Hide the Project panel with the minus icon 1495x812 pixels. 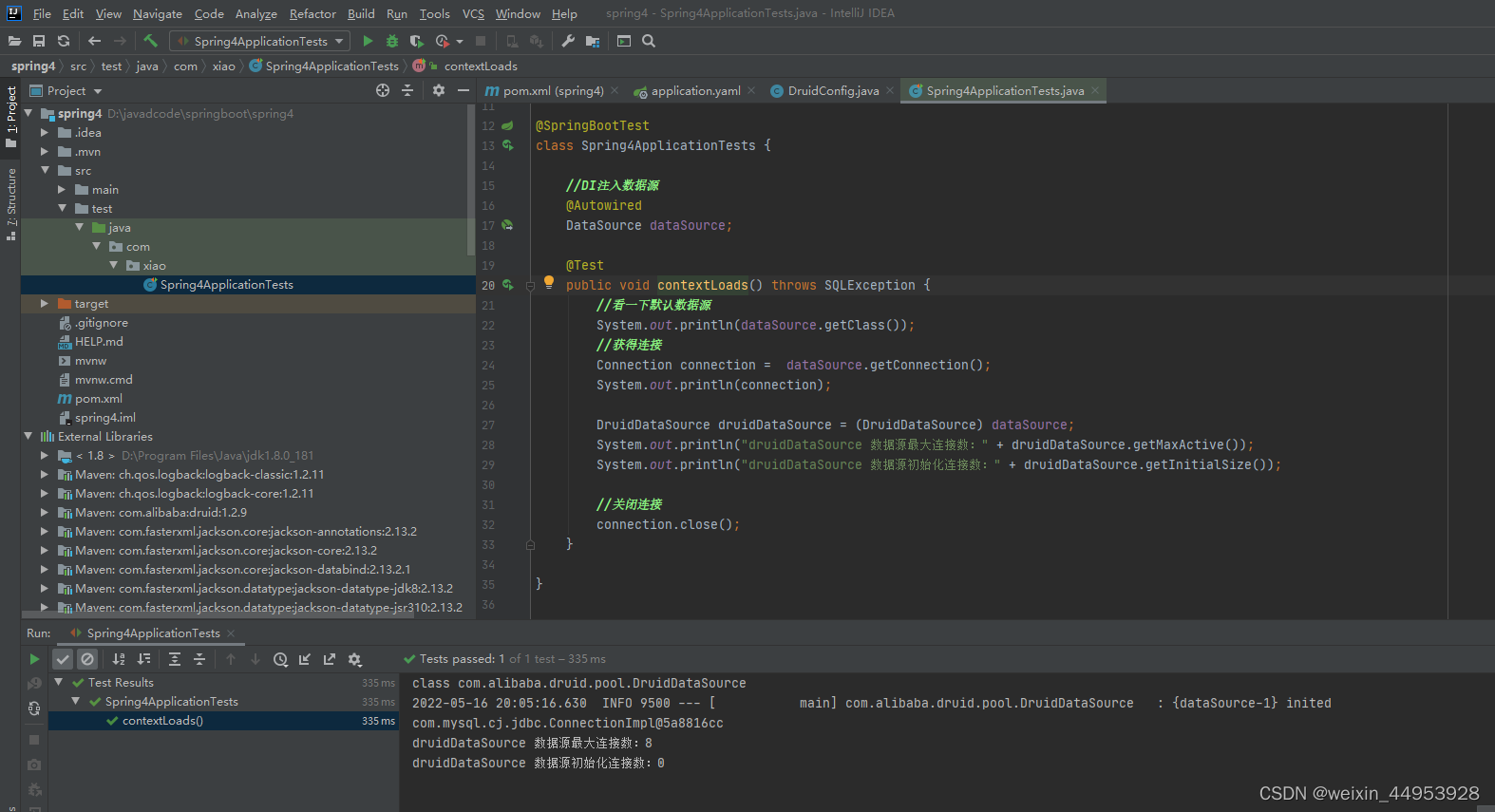click(x=464, y=90)
